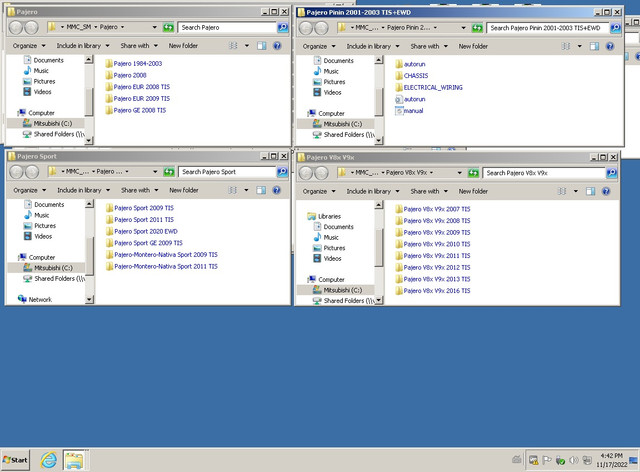The height and width of the screenshot is (472, 640).
Task: Click New folder in Pajero window
Action: click(x=183, y=46)
